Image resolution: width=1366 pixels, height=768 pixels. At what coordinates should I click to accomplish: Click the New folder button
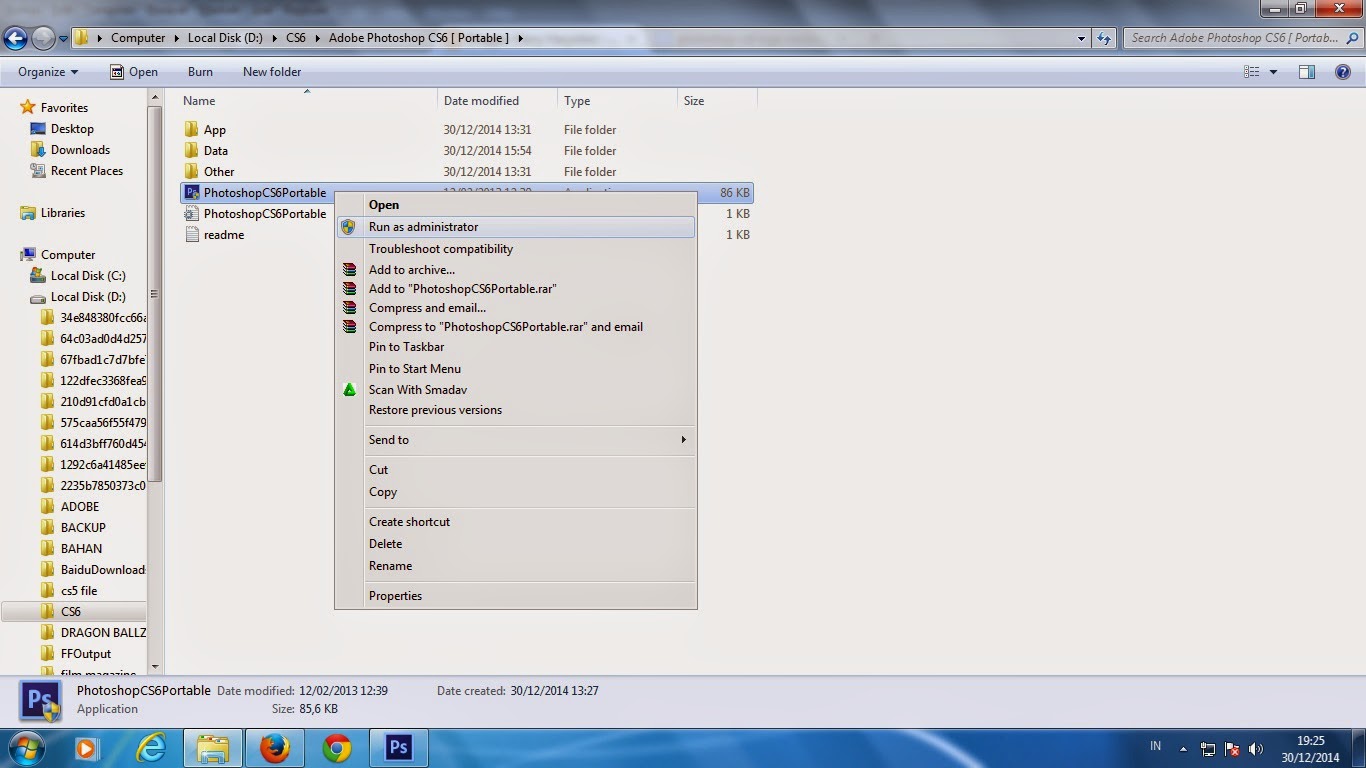(272, 72)
